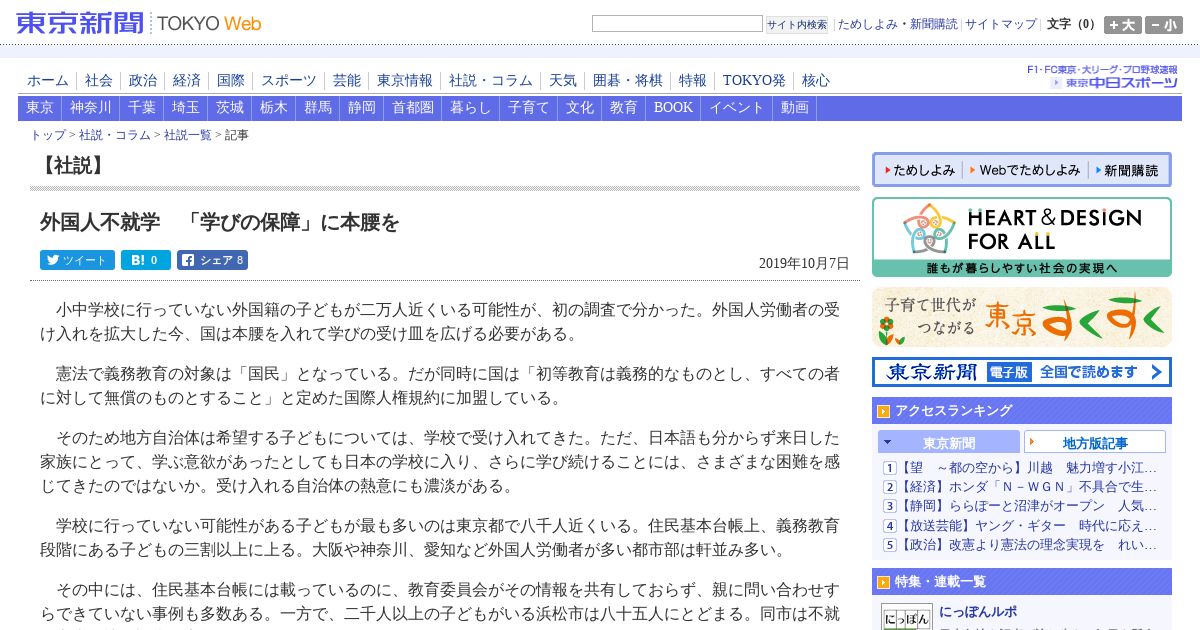Image resolution: width=1200 pixels, height=630 pixels.
Task: Open ranking item 5 about 改憲
Action: click(1029, 545)
